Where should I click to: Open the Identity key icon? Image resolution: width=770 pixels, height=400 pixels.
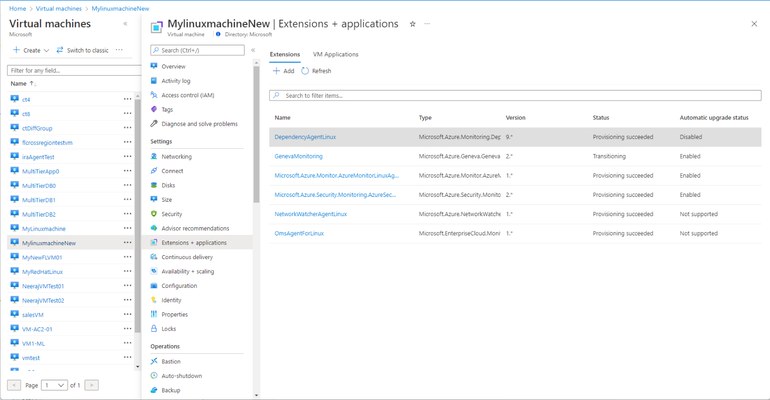[x=154, y=300]
